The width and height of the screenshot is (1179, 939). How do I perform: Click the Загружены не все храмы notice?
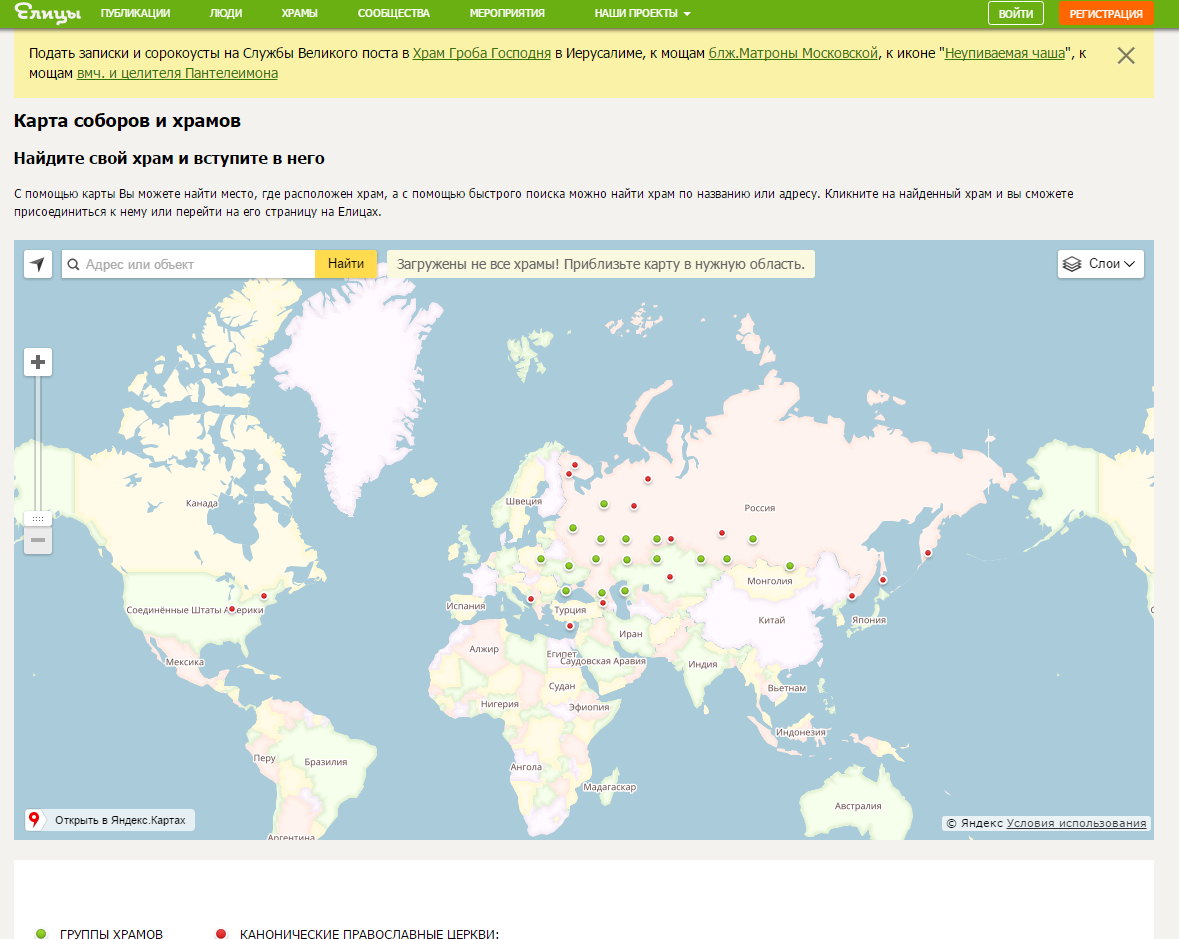pyautogui.click(x=601, y=264)
